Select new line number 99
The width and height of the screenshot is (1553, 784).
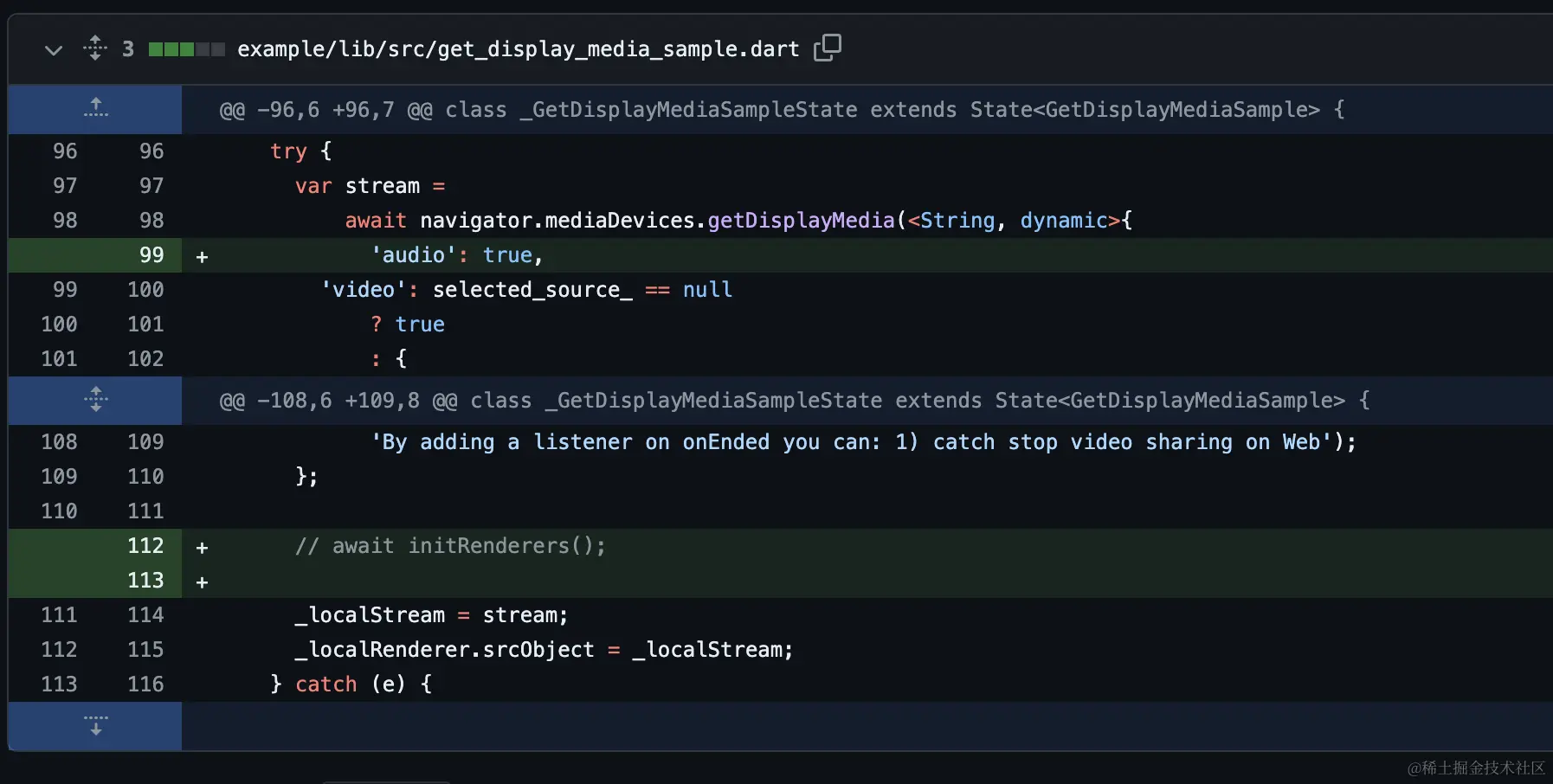click(151, 255)
